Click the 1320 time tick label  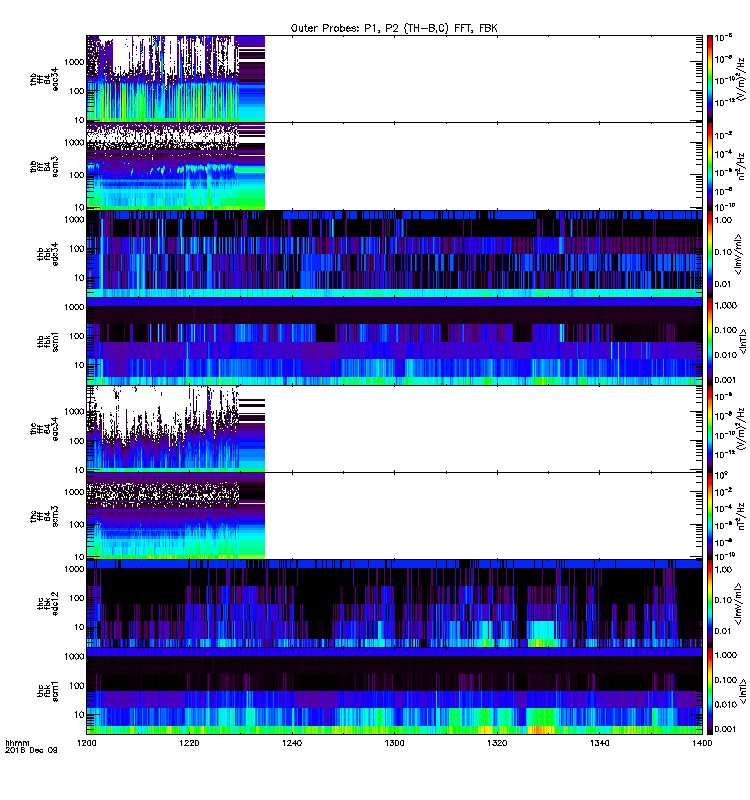(x=497, y=743)
